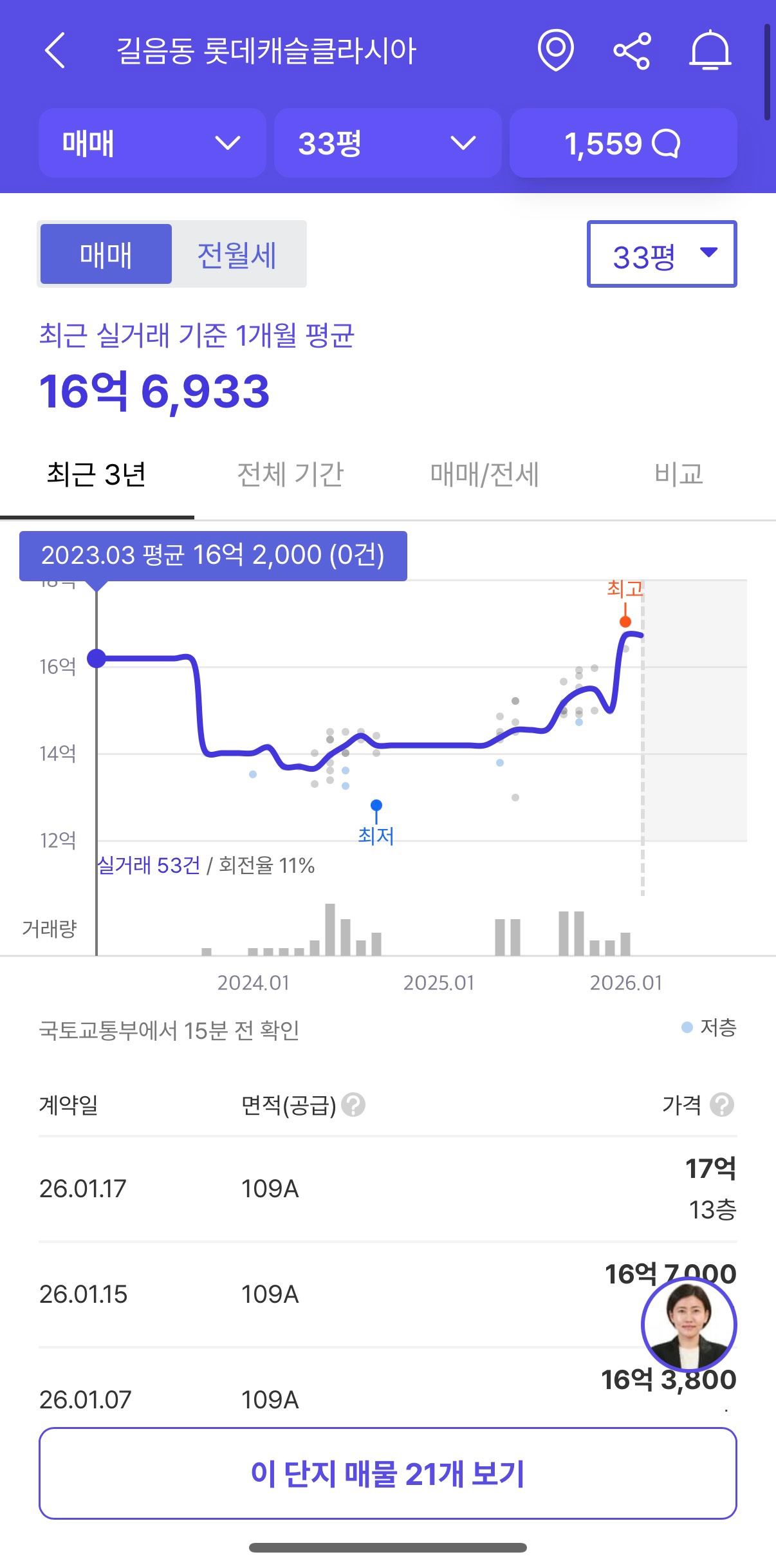Open the 매매/전세 tab
The image size is (776, 1568).
coord(485,474)
